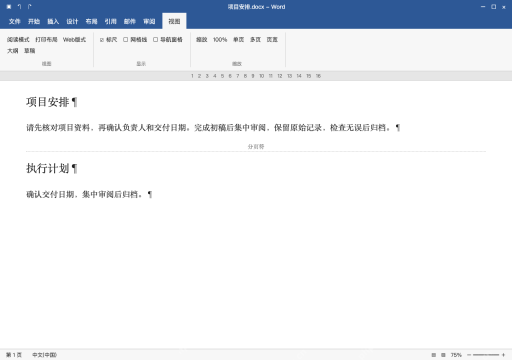512x360 pixels.
Task: Select the 引用 tab
Action: tap(111, 21)
